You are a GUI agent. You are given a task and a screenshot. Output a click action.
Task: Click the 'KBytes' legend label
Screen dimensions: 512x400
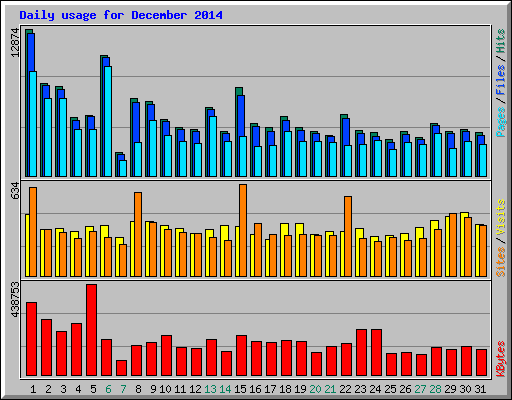500,359
